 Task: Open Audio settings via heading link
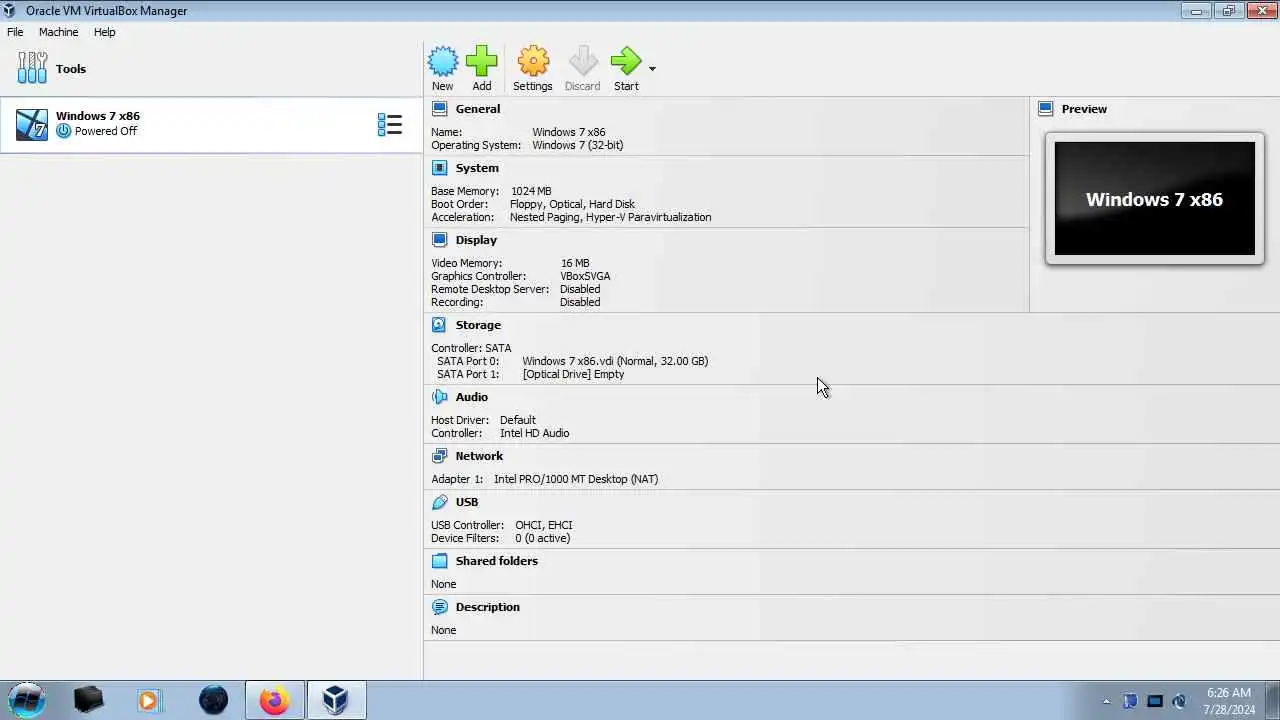coord(472,397)
